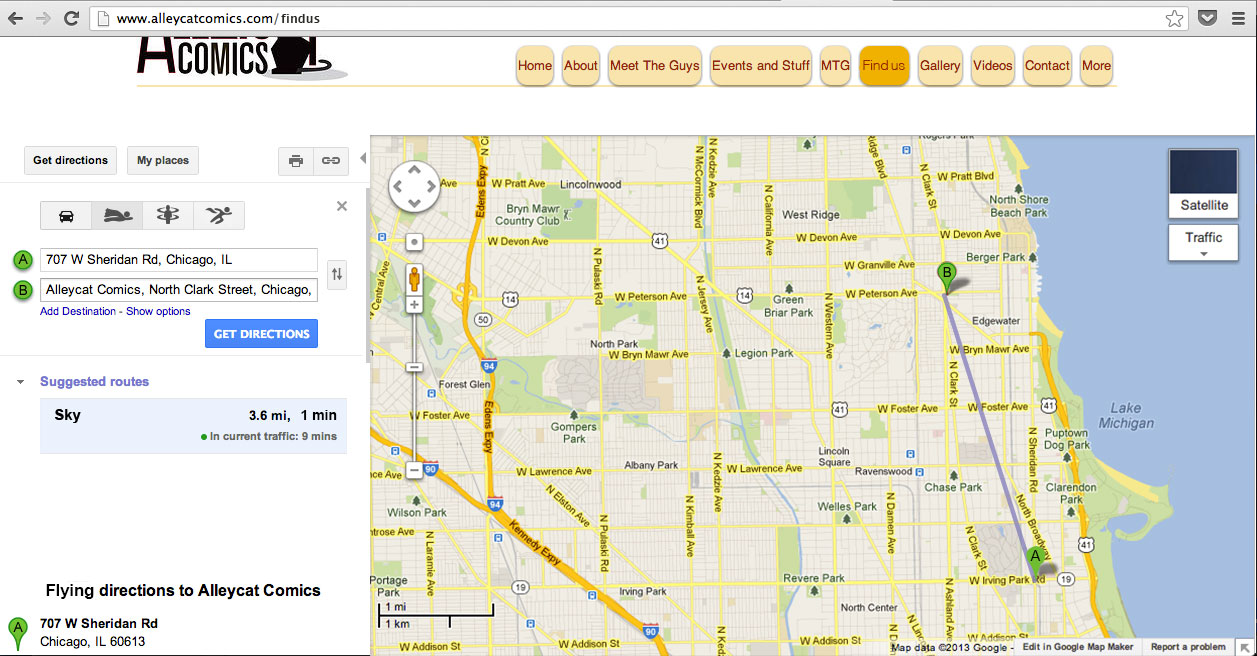Switch to Satellite view
This screenshot has width=1257, height=656.
[x=1204, y=183]
